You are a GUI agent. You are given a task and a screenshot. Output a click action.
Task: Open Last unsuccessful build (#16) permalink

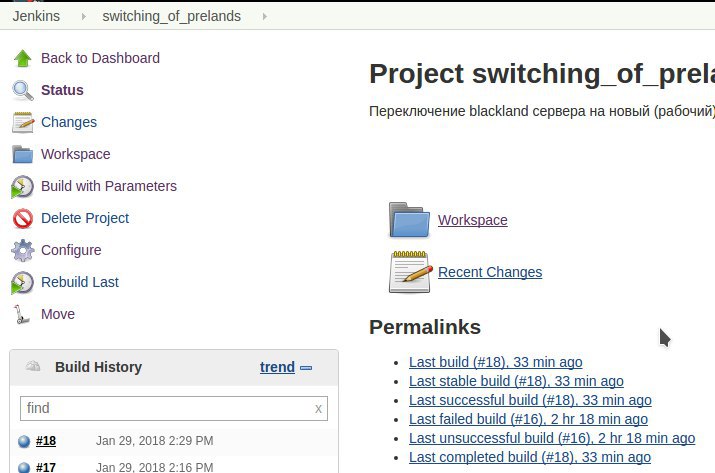click(x=552, y=438)
